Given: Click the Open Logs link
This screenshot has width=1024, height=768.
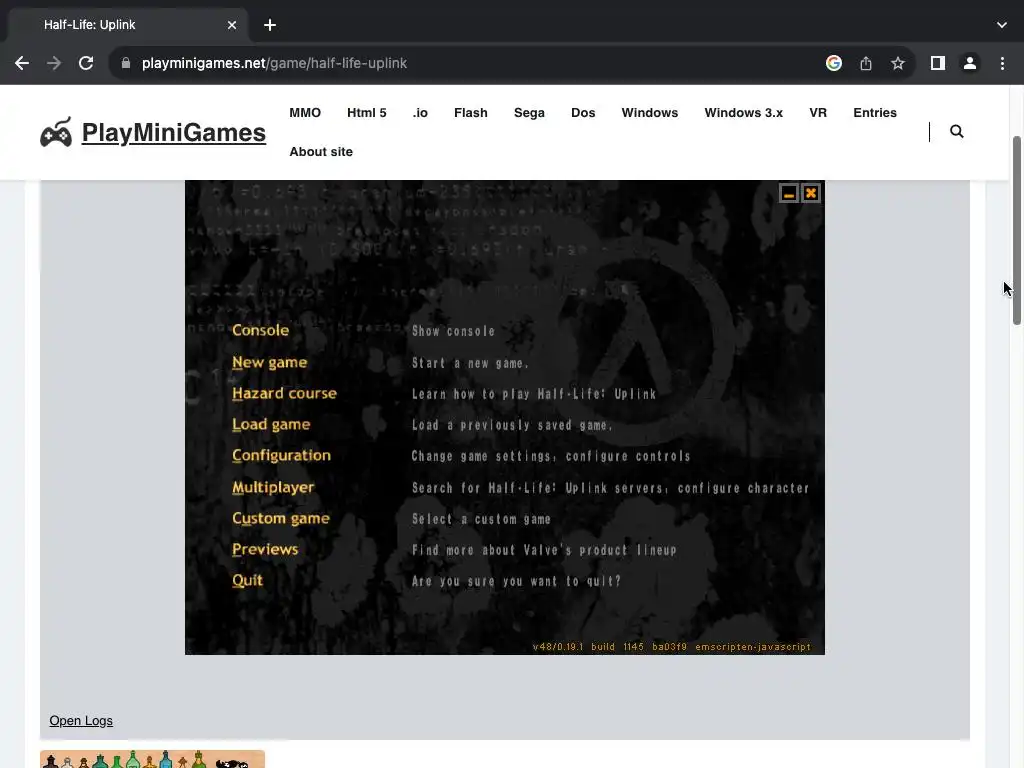Looking at the screenshot, I should [81, 721].
